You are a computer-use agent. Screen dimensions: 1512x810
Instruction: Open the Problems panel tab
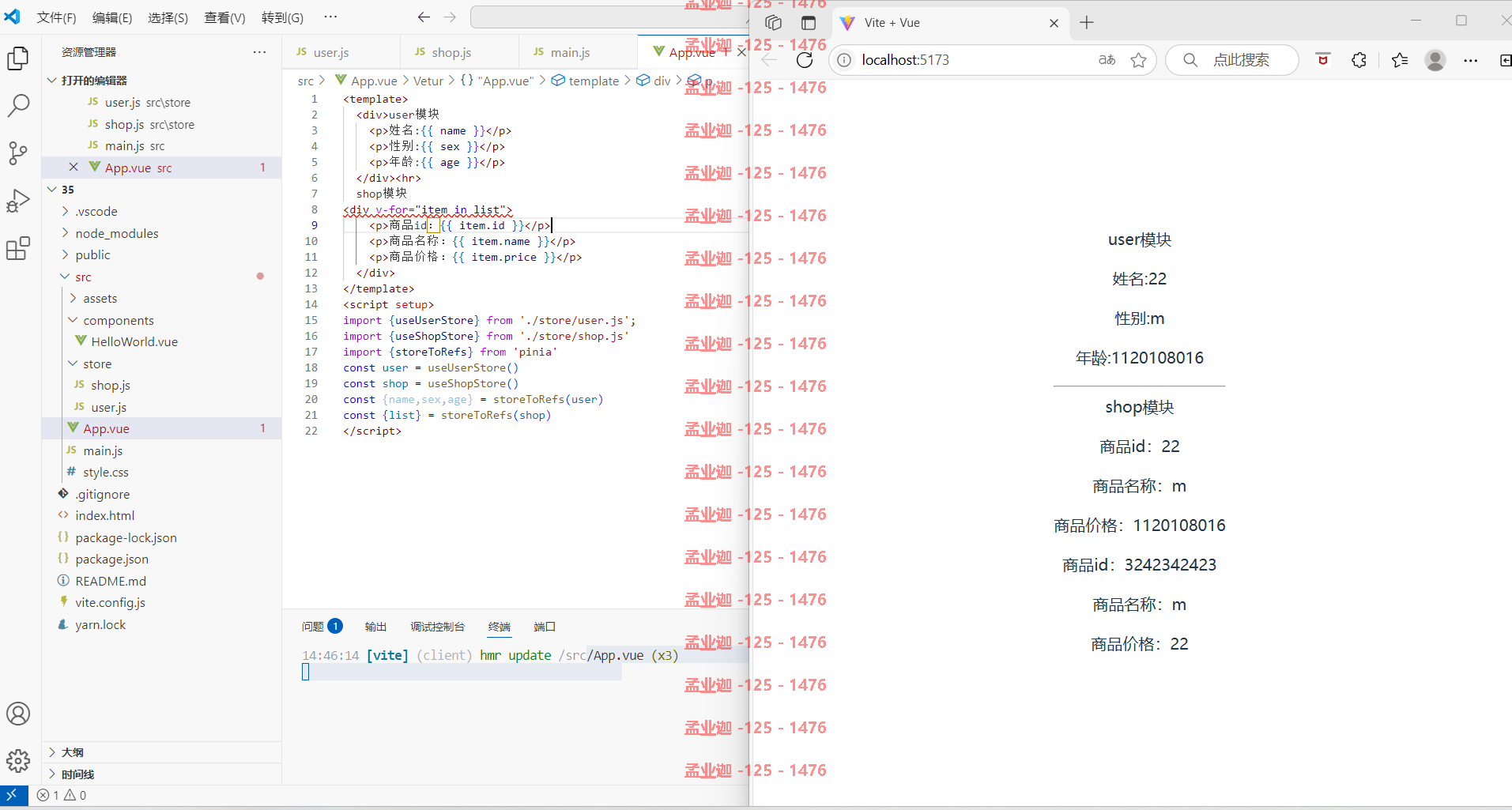point(321,627)
